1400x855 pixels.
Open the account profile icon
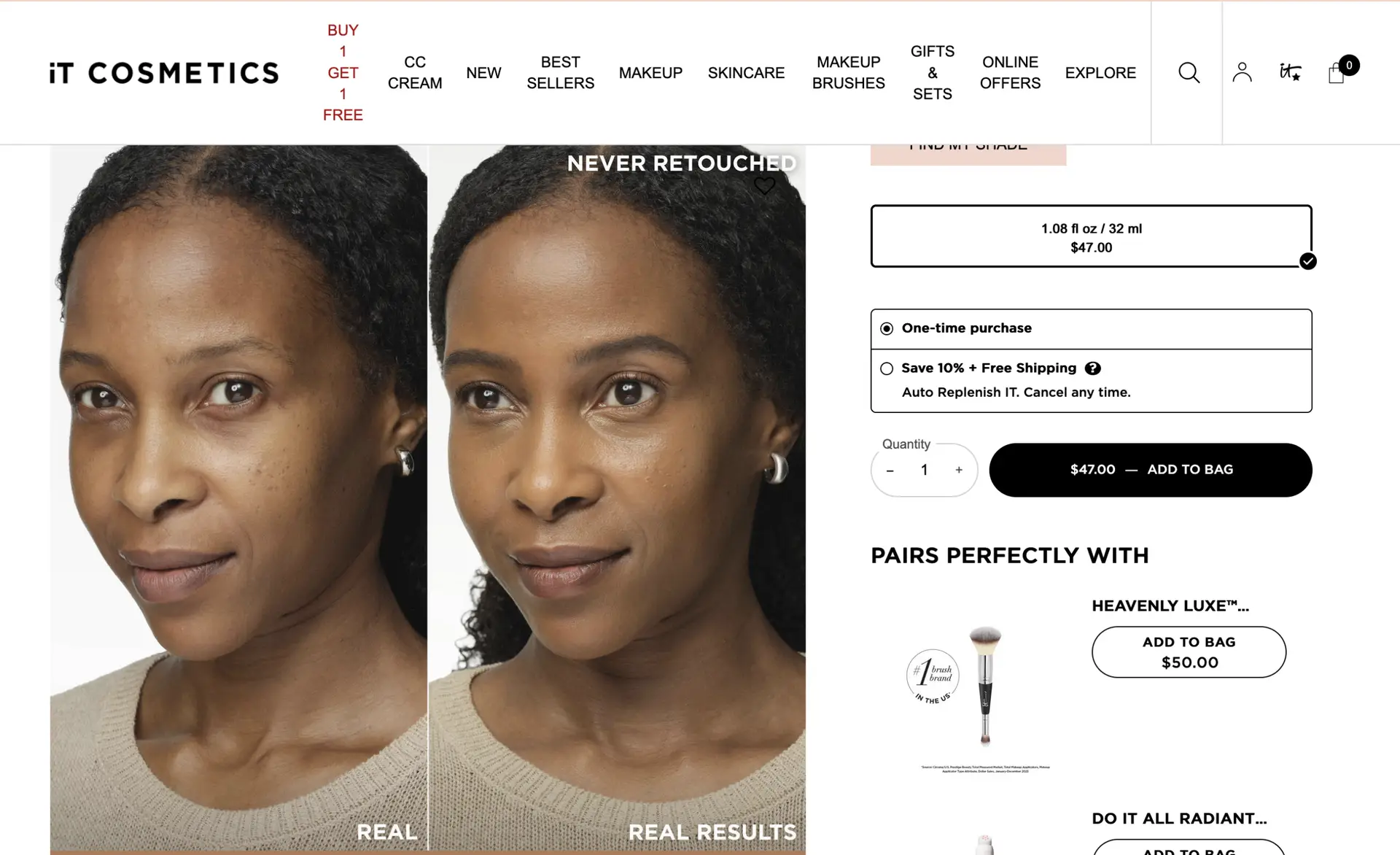(1242, 72)
